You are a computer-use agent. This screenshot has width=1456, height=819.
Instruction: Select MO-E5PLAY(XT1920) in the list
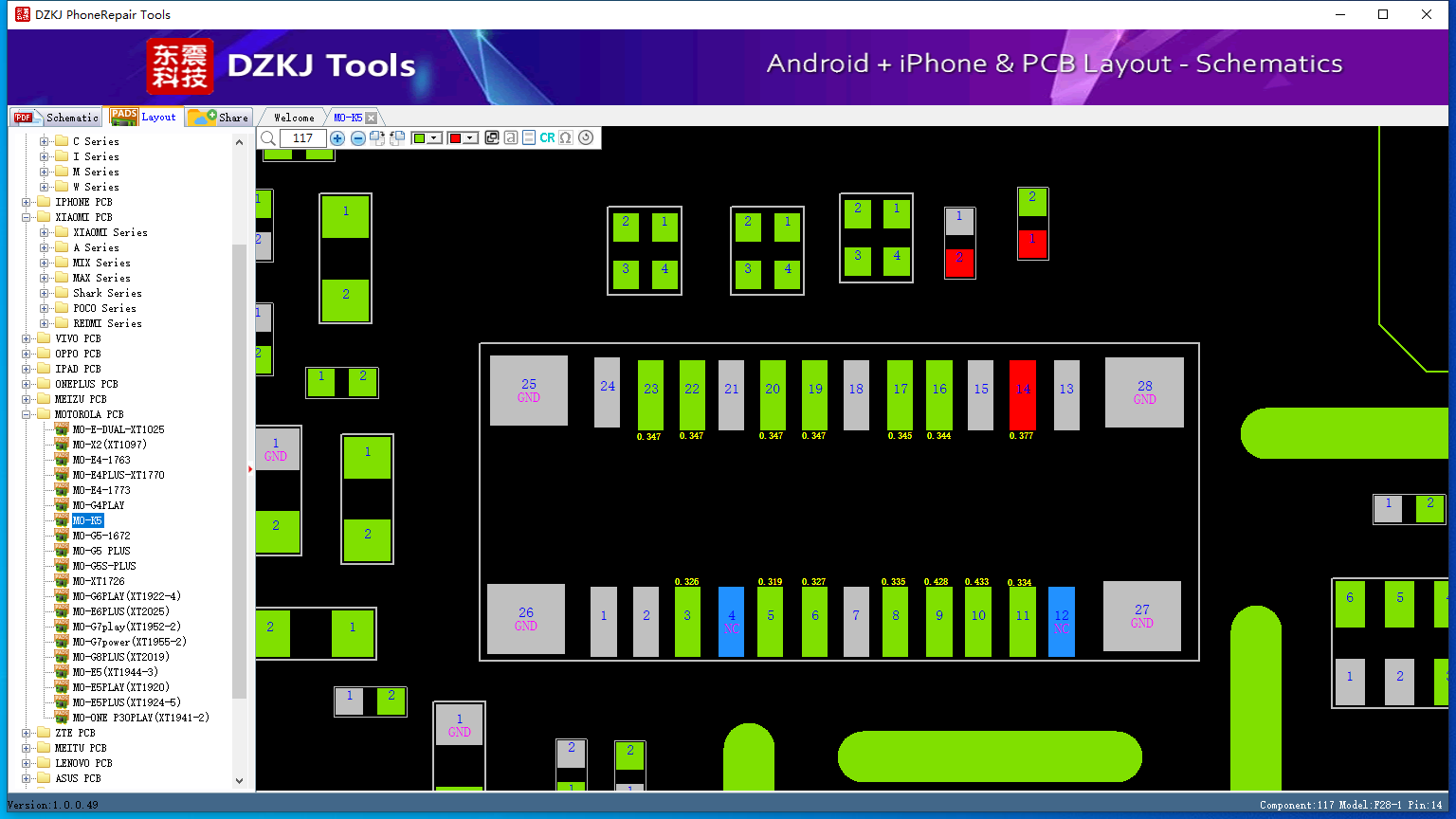[121, 687]
